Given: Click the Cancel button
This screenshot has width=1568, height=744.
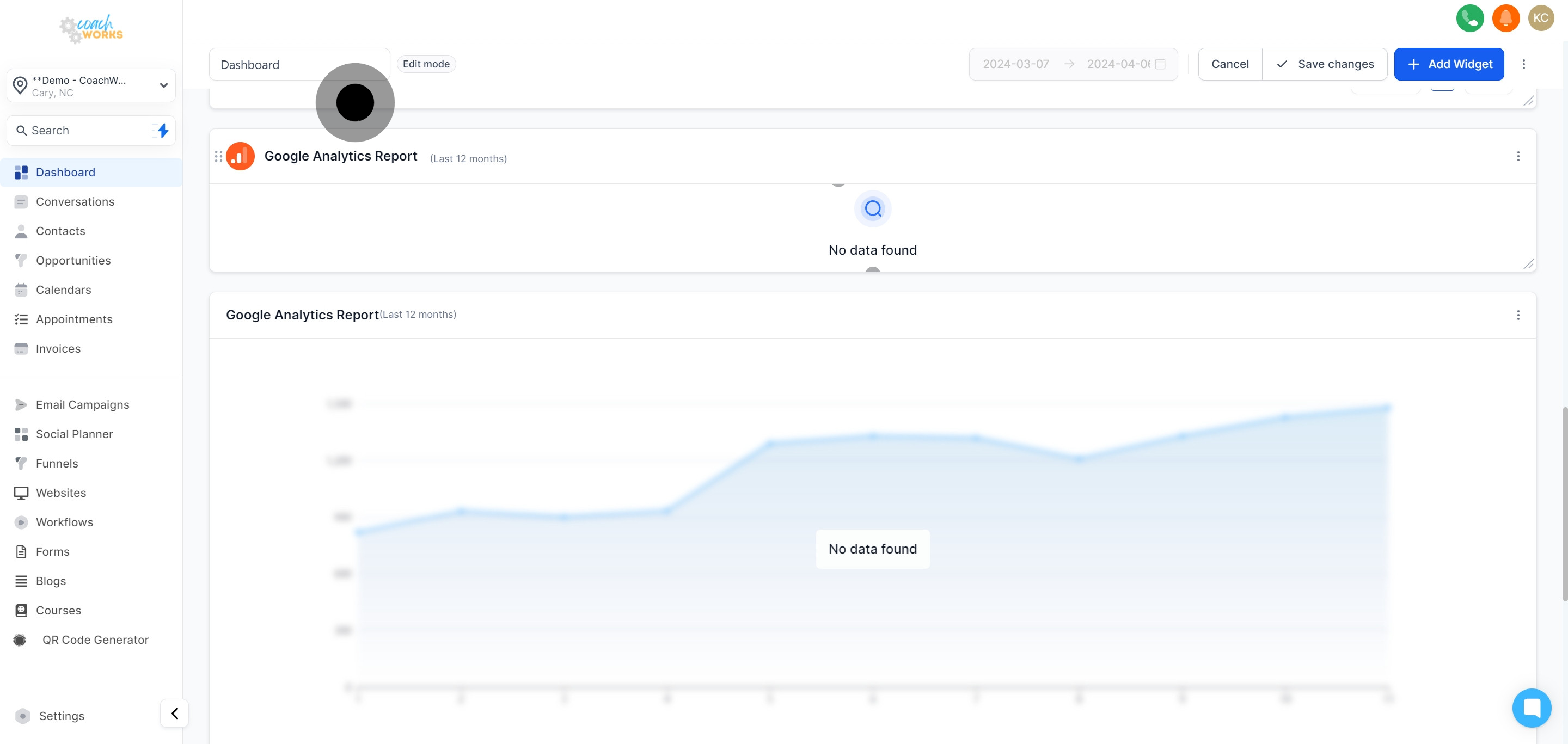Looking at the screenshot, I should coord(1229,64).
